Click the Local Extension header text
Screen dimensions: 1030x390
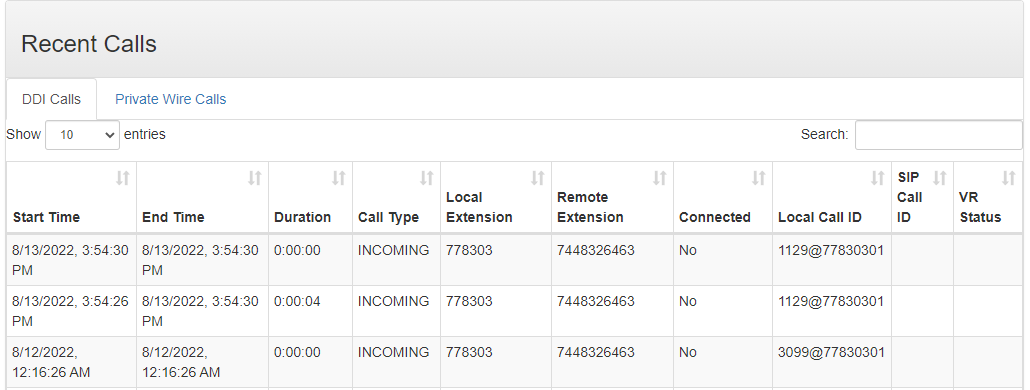pyautogui.click(x=479, y=207)
